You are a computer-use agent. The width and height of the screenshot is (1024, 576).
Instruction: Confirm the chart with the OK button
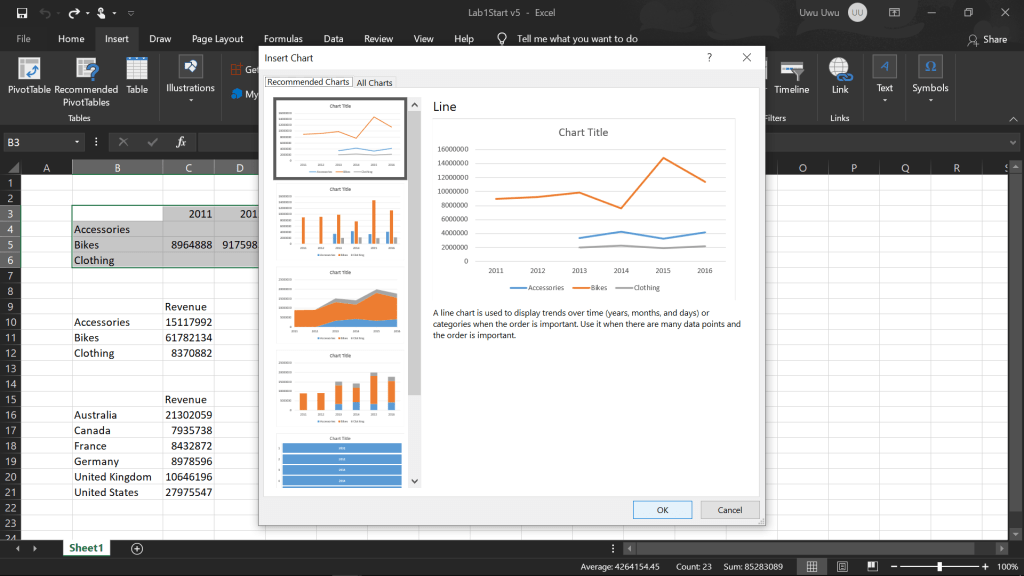coord(662,510)
